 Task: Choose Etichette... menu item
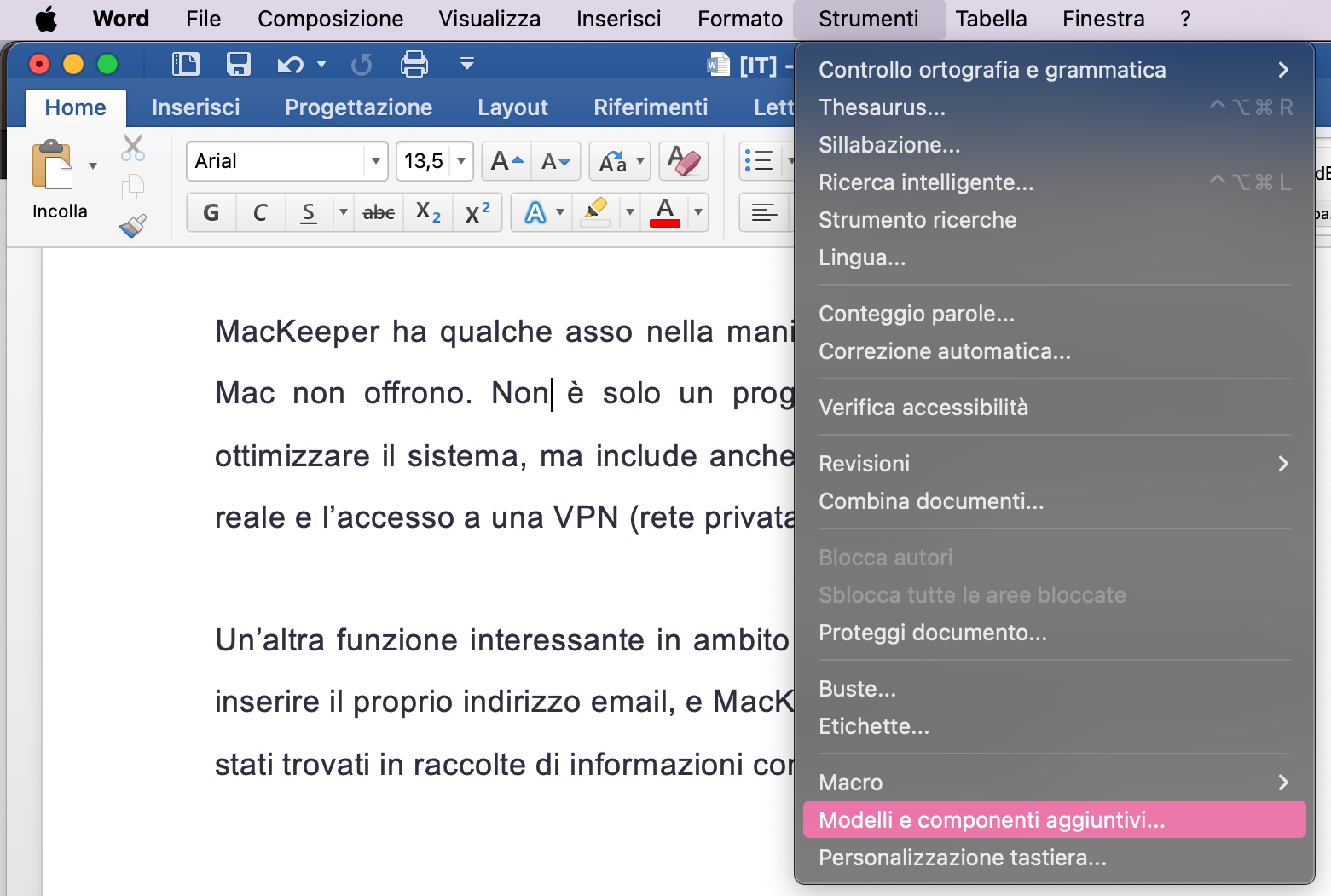(x=1055, y=726)
